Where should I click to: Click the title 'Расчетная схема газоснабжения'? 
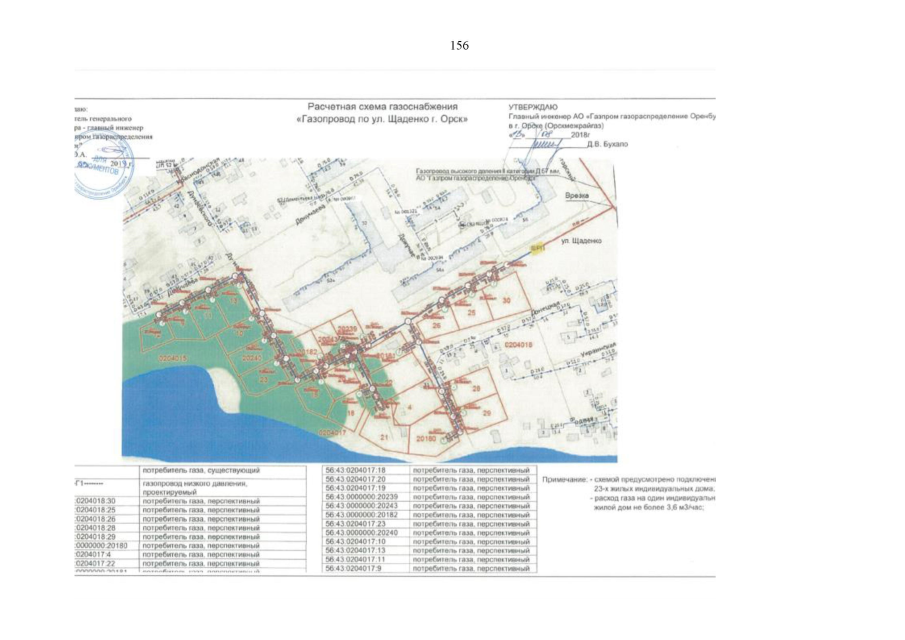coord(383,105)
